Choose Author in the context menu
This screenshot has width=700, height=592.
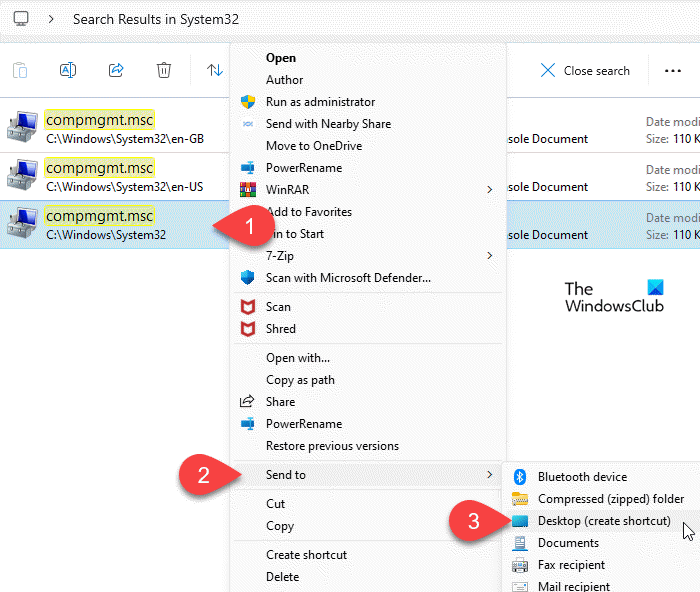pos(284,80)
